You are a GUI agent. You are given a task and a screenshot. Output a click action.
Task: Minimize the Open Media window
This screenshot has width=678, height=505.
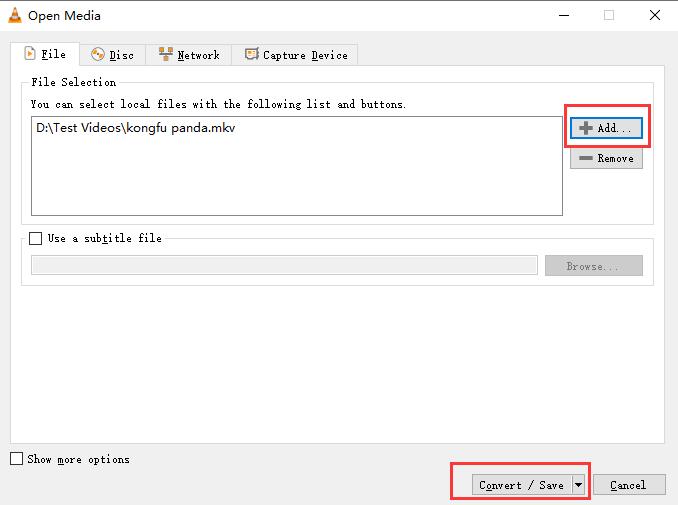[x=564, y=16]
